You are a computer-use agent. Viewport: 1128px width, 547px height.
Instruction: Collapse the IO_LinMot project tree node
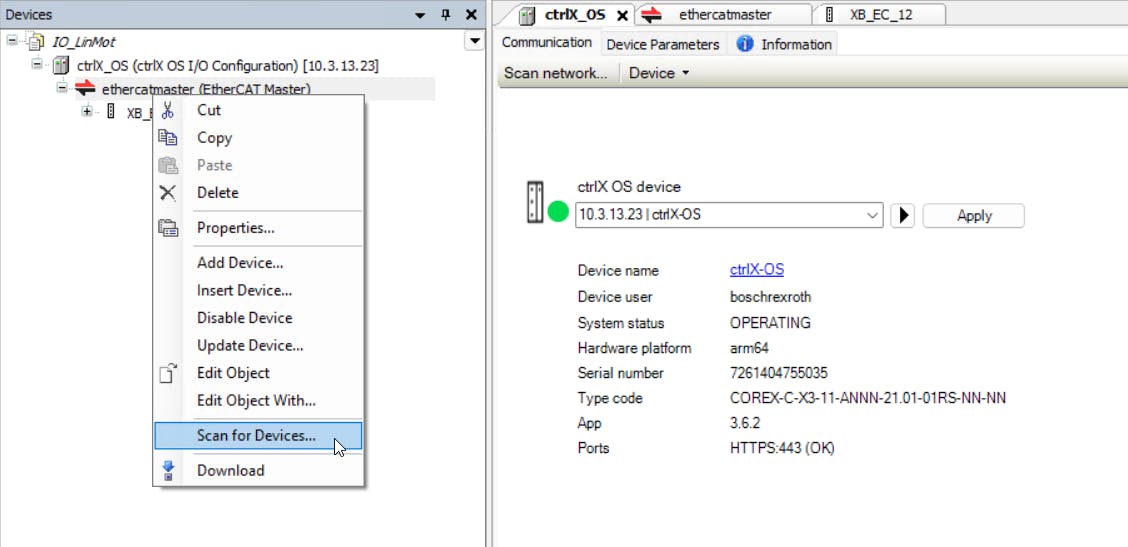pos(12,41)
